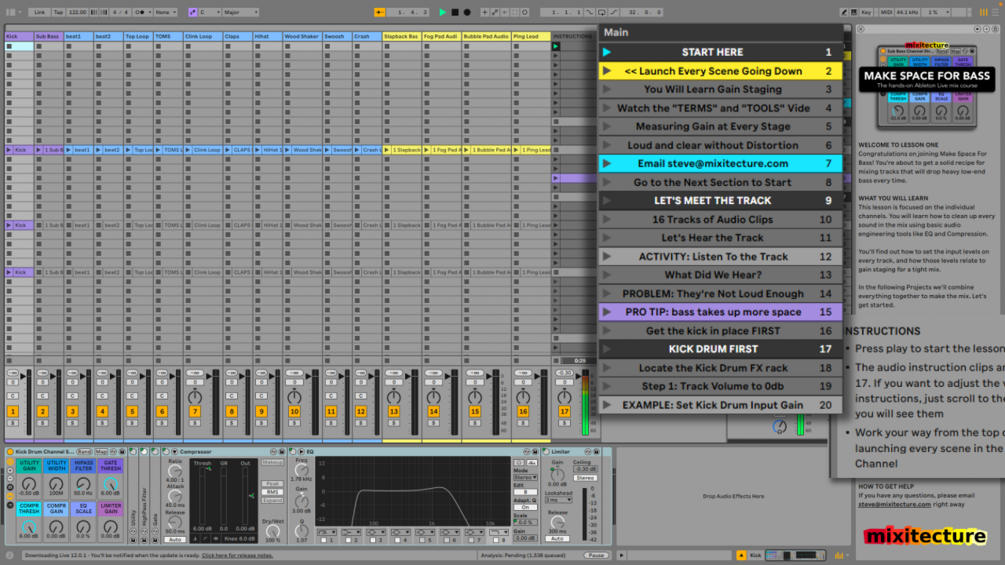Viewport: 1005px width, 565px height.
Task: Select the Slapback Bas track header
Action: (x=402, y=37)
